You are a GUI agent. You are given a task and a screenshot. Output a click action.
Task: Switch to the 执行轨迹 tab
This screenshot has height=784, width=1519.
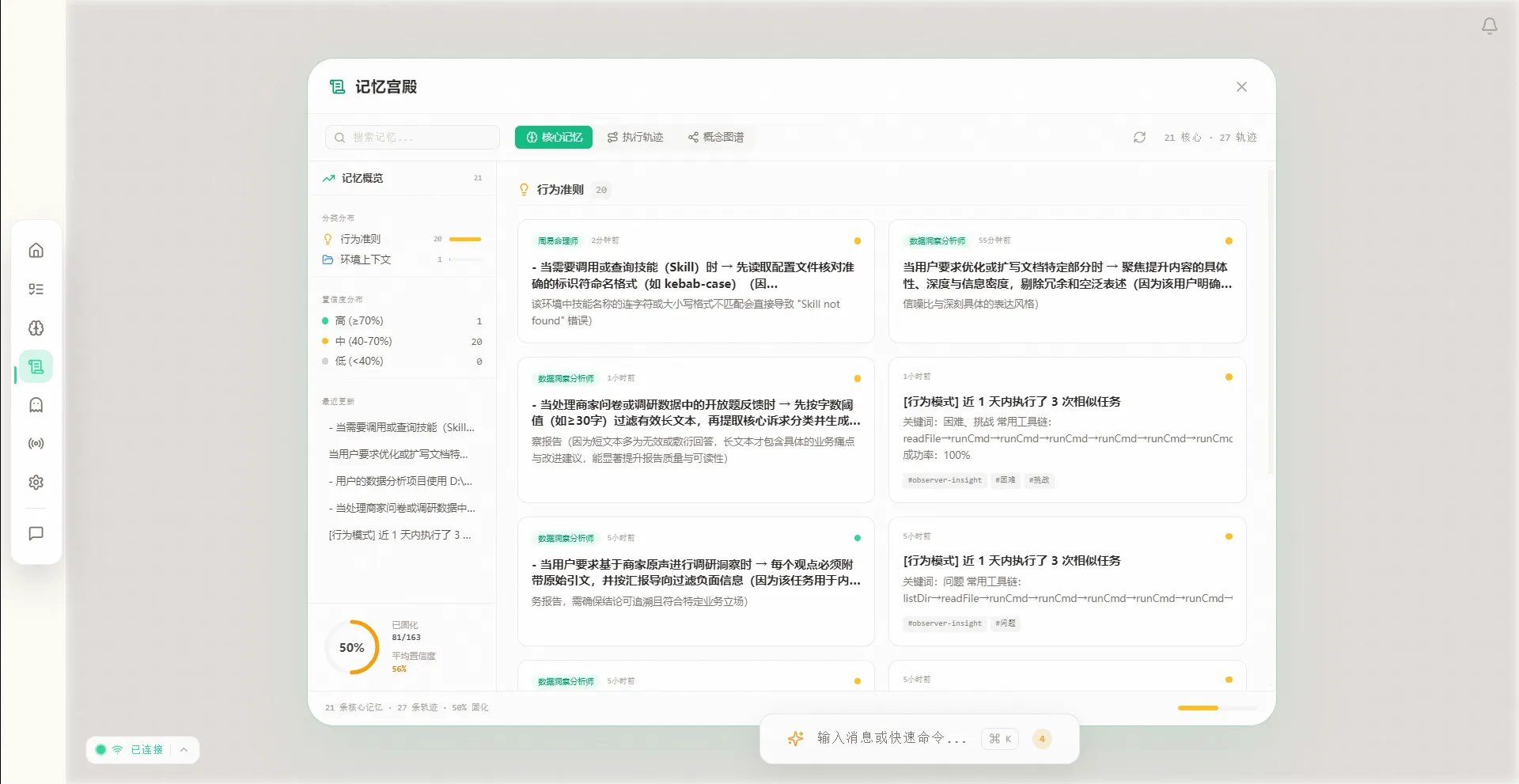click(x=635, y=137)
